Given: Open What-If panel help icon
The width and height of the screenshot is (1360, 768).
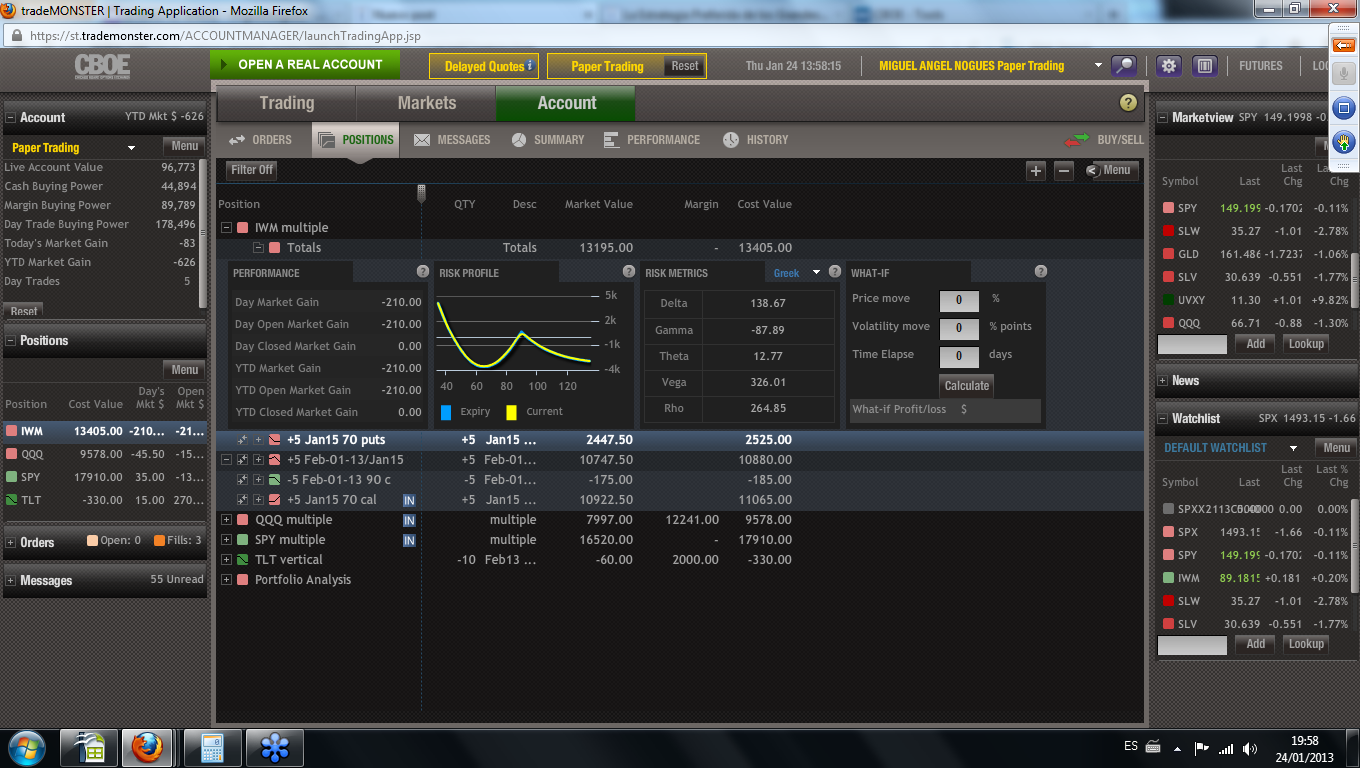Looking at the screenshot, I should tap(1041, 272).
